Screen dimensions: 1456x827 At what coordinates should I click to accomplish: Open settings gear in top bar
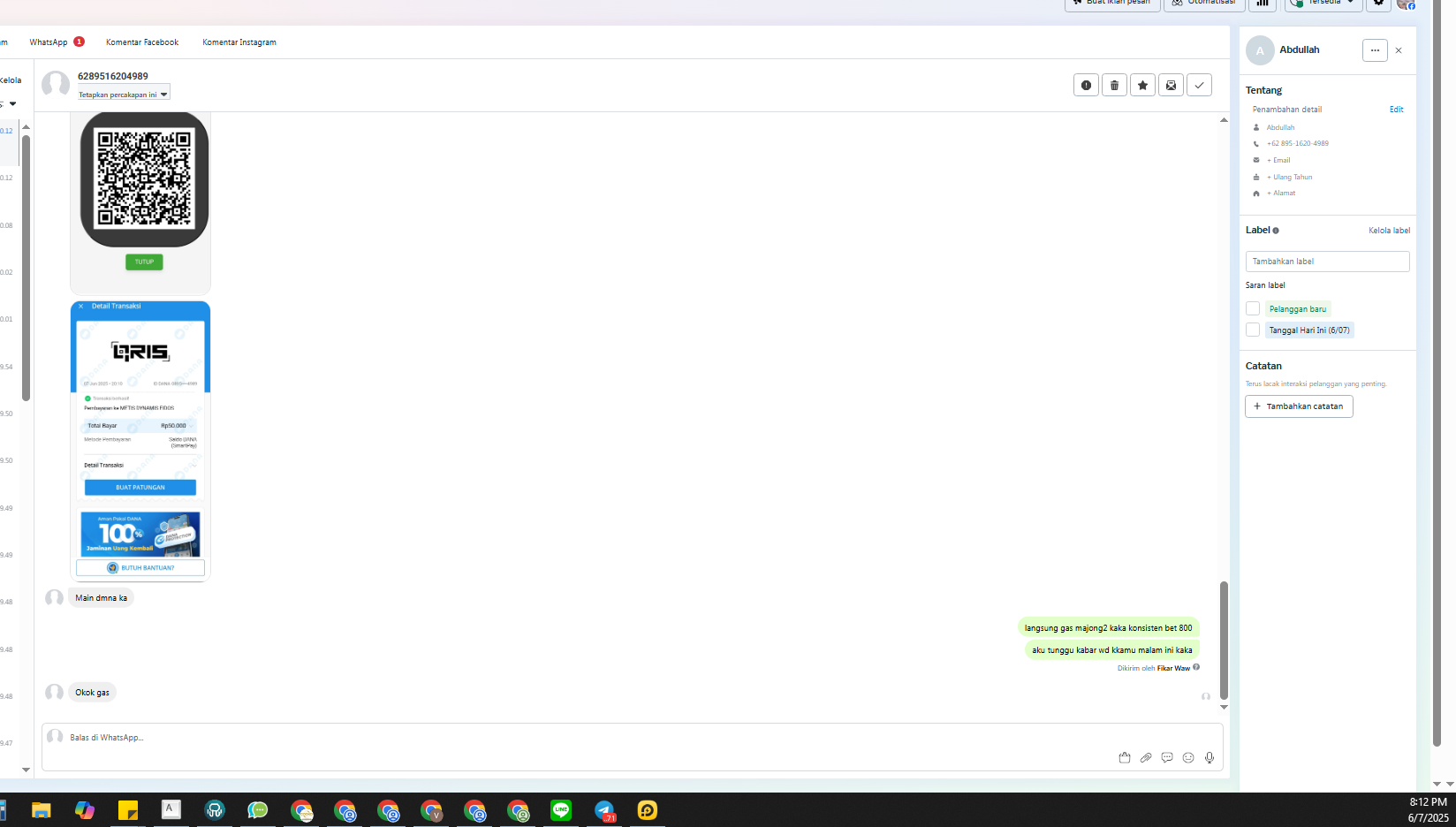point(1378,4)
